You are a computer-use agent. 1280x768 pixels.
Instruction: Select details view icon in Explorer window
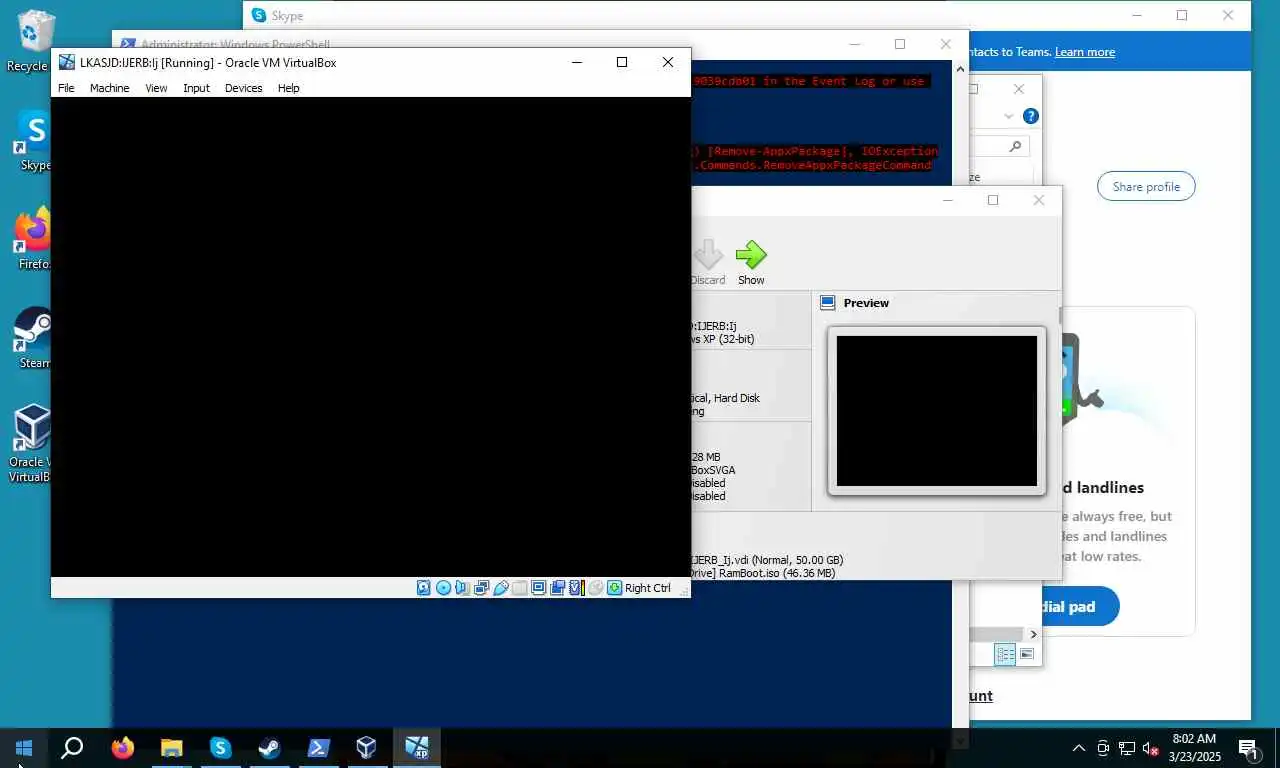(x=1005, y=655)
